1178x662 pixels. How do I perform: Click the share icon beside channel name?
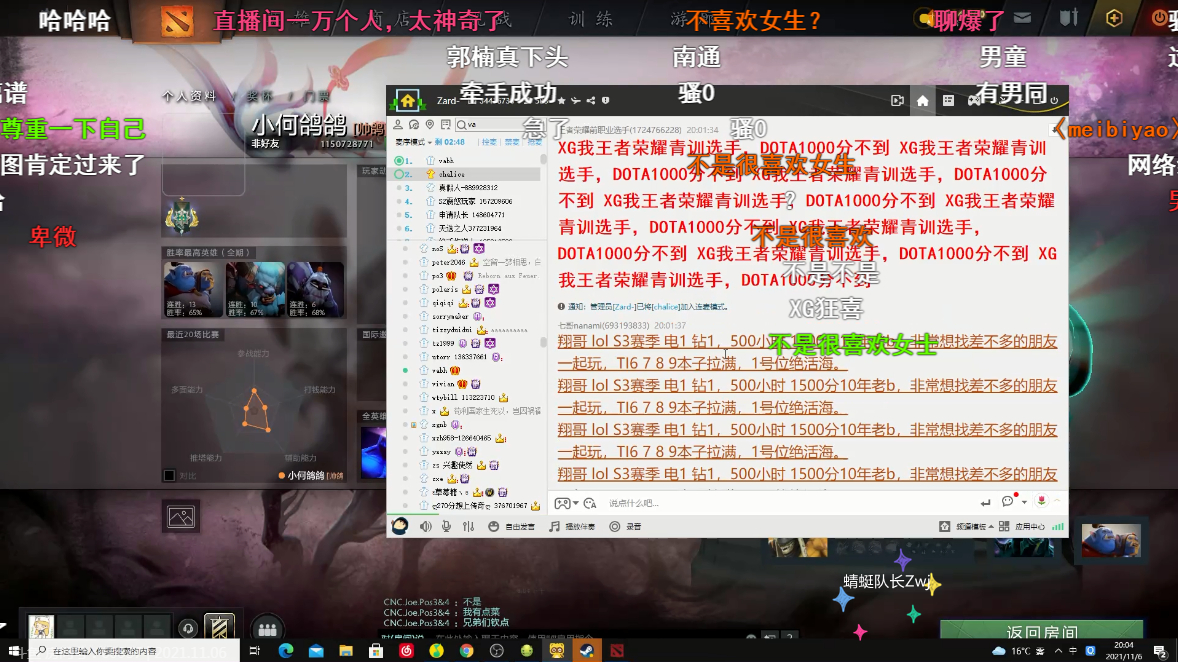click(x=591, y=101)
